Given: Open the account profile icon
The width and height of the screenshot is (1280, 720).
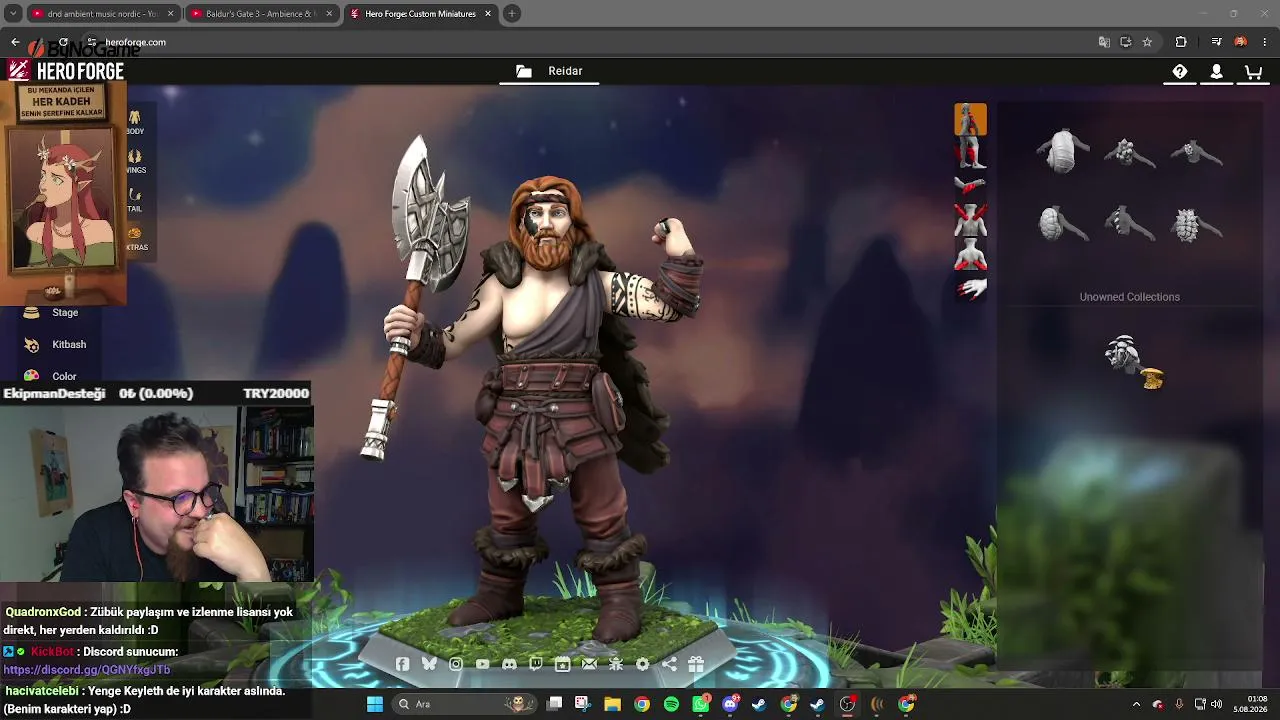Looking at the screenshot, I should (x=1216, y=72).
